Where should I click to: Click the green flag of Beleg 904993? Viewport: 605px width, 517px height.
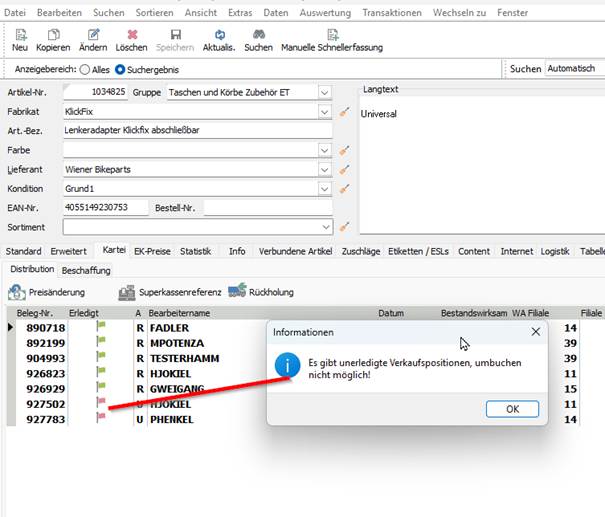coord(101,356)
